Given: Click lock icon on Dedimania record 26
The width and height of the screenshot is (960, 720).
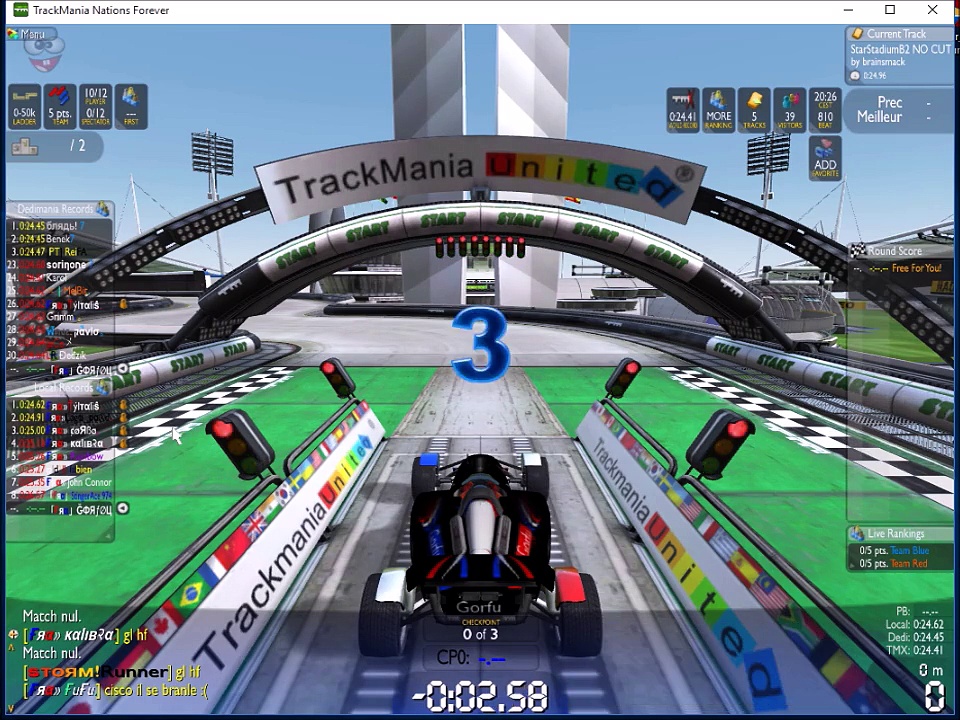Looking at the screenshot, I should (123, 304).
